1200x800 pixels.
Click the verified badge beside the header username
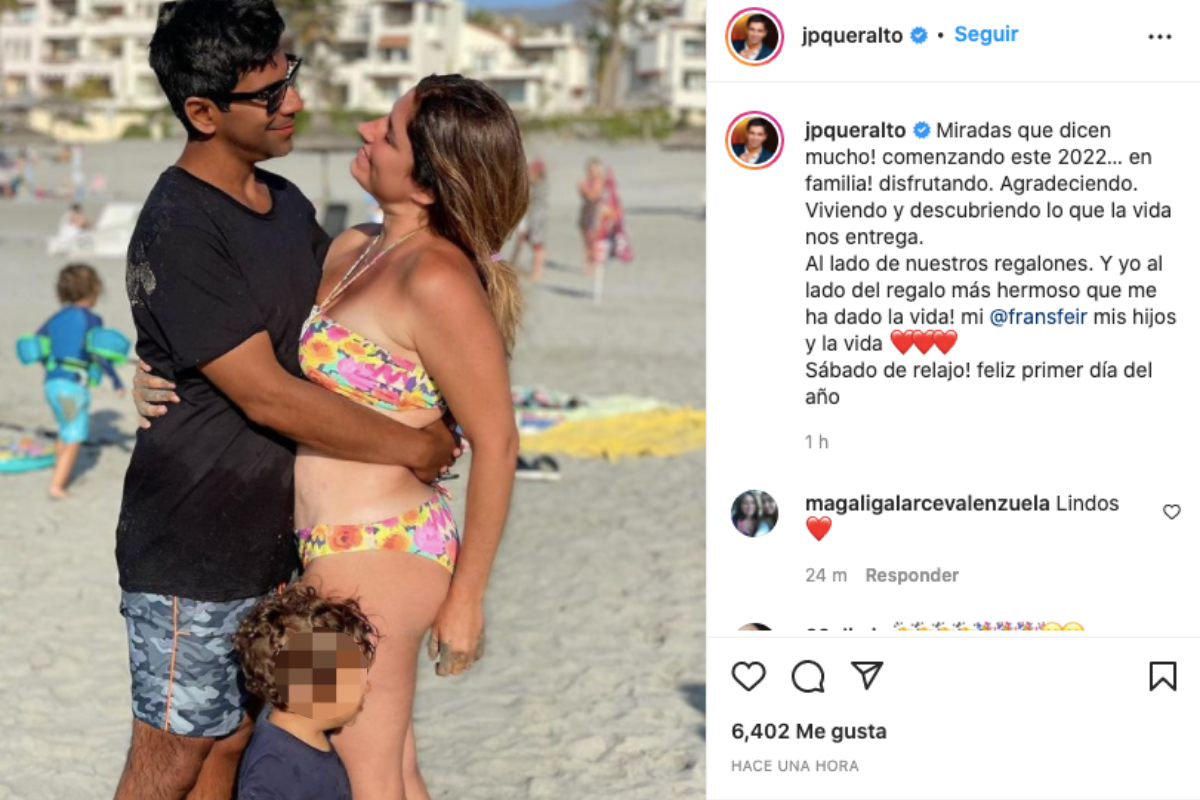[919, 36]
